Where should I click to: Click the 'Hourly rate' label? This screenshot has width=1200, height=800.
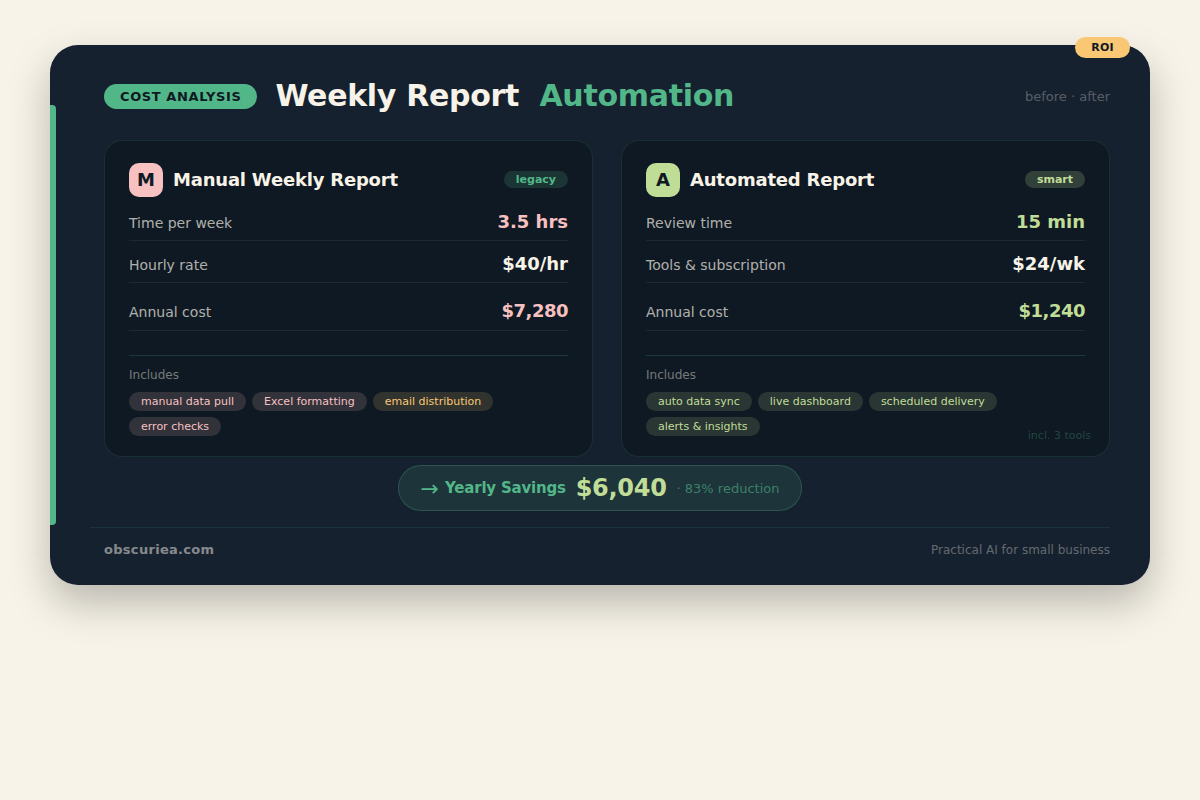click(x=168, y=265)
